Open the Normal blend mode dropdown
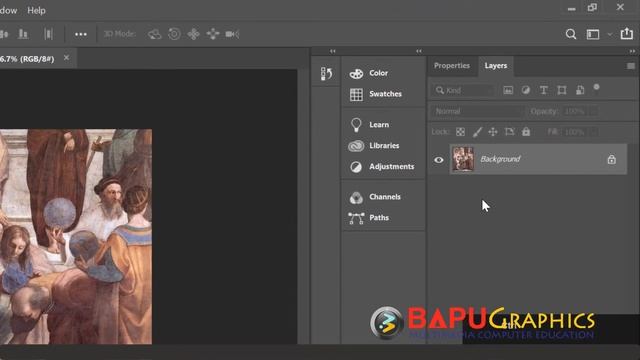The height and width of the screenshot is (360, 640). (477, 111)
